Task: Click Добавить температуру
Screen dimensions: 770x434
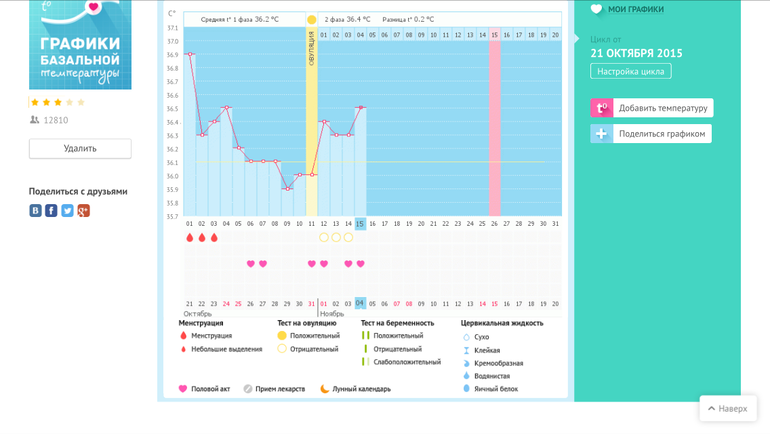Action: [x=662, y=108]
